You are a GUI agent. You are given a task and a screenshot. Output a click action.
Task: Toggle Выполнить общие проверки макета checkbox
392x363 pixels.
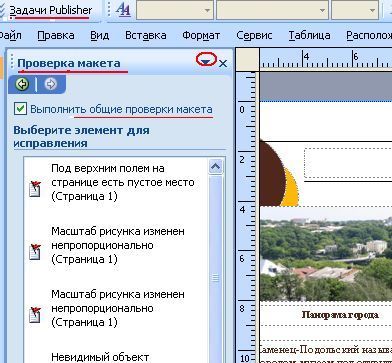20,109
